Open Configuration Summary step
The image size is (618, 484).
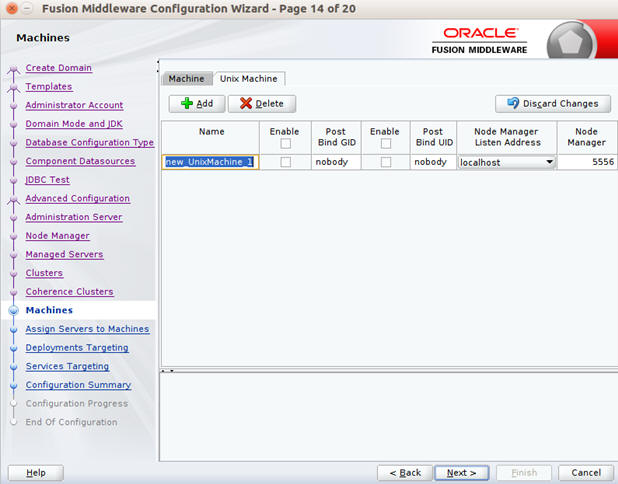pyautogui.click(x=78, y=385)
